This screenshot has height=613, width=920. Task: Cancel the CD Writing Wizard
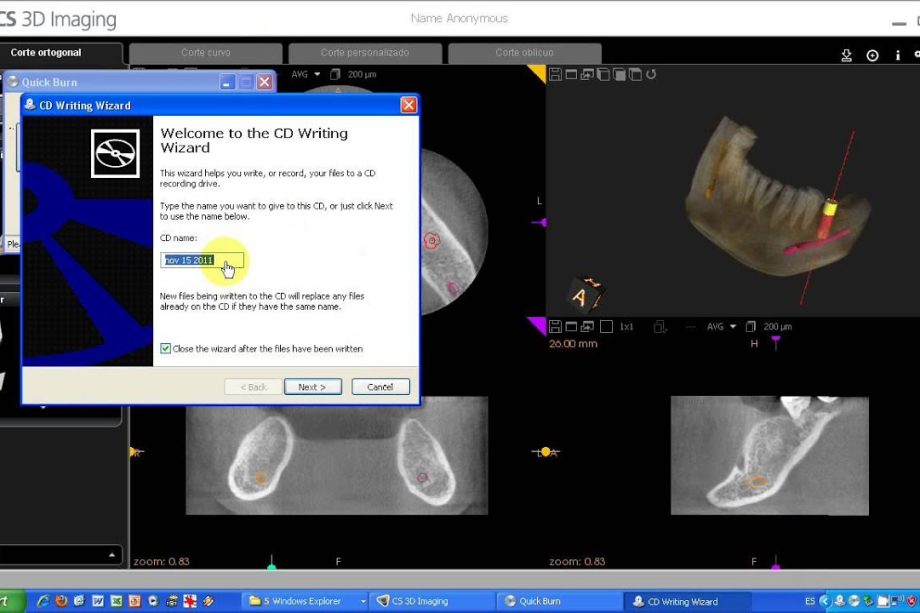380,387
